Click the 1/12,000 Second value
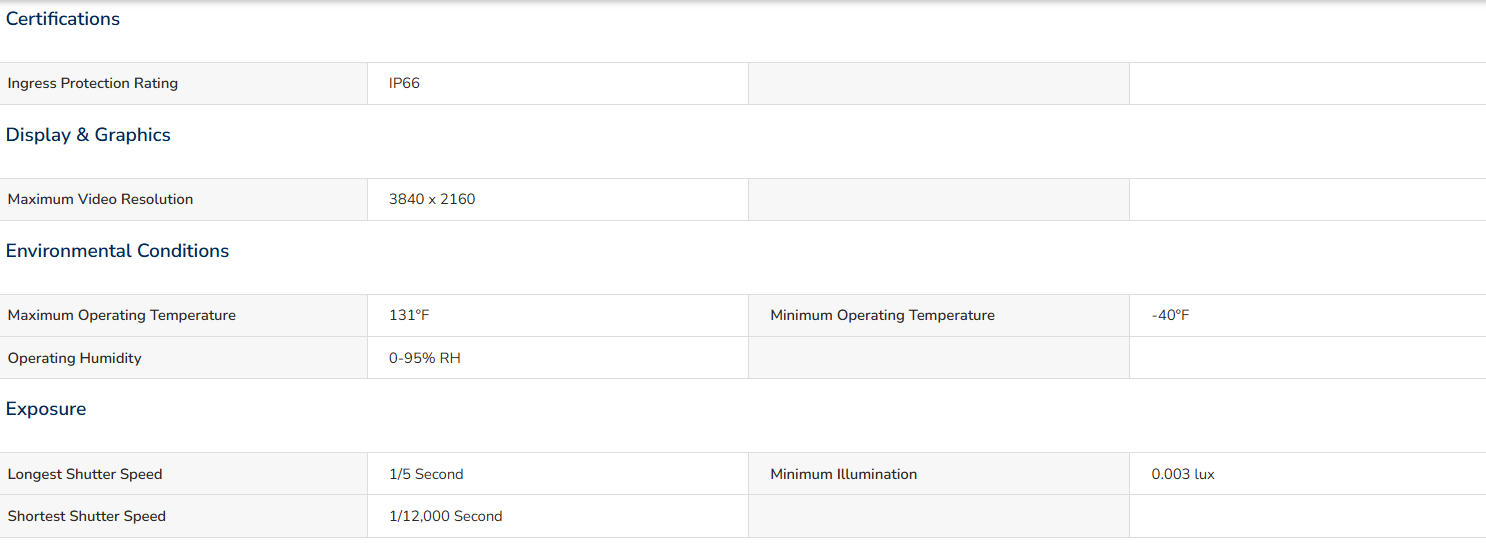The image size is (1486, 543). [446, 517]
